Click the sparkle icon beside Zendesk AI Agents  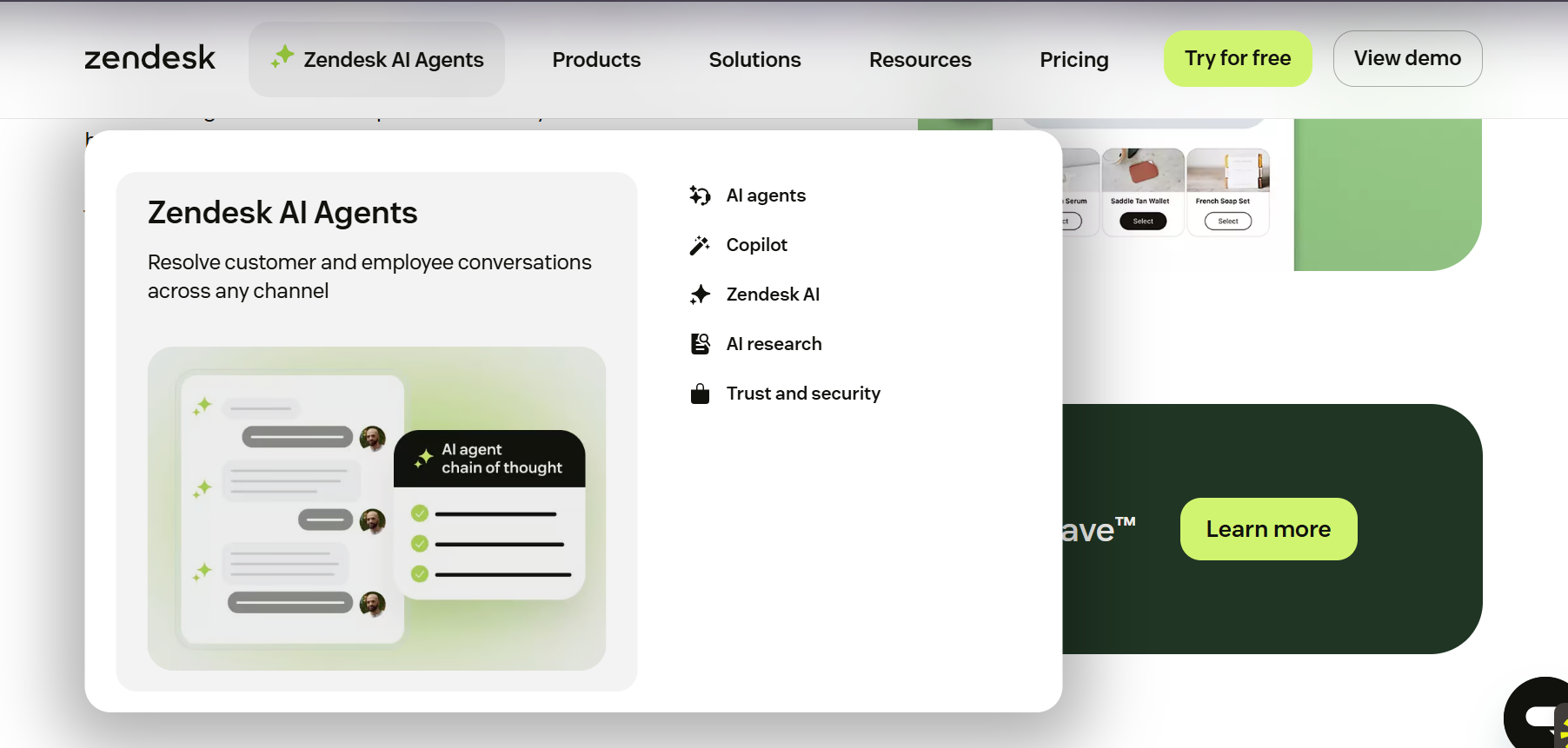[282, 57]
